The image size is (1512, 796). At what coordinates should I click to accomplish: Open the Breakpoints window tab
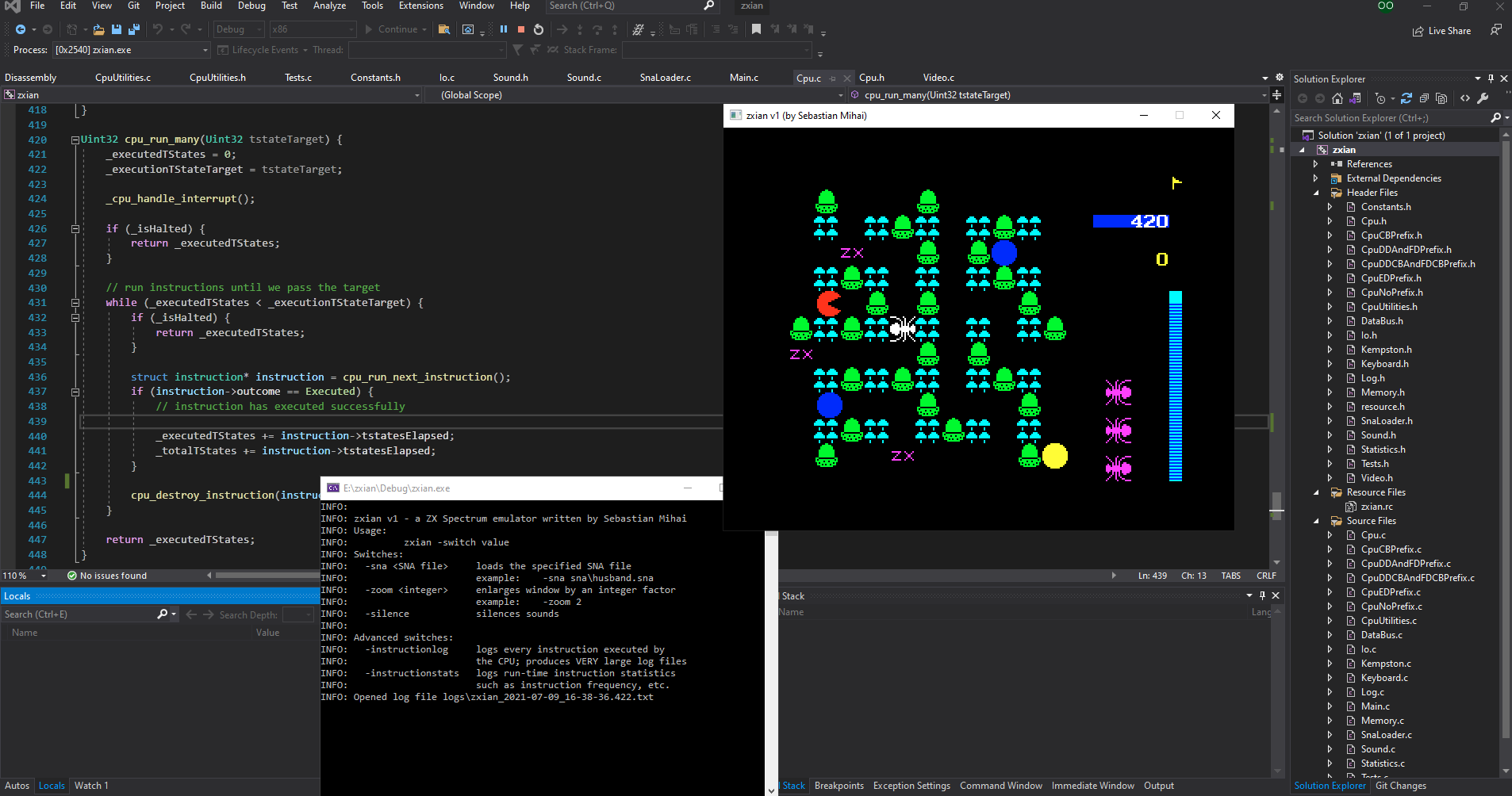(x=839, y=786)
